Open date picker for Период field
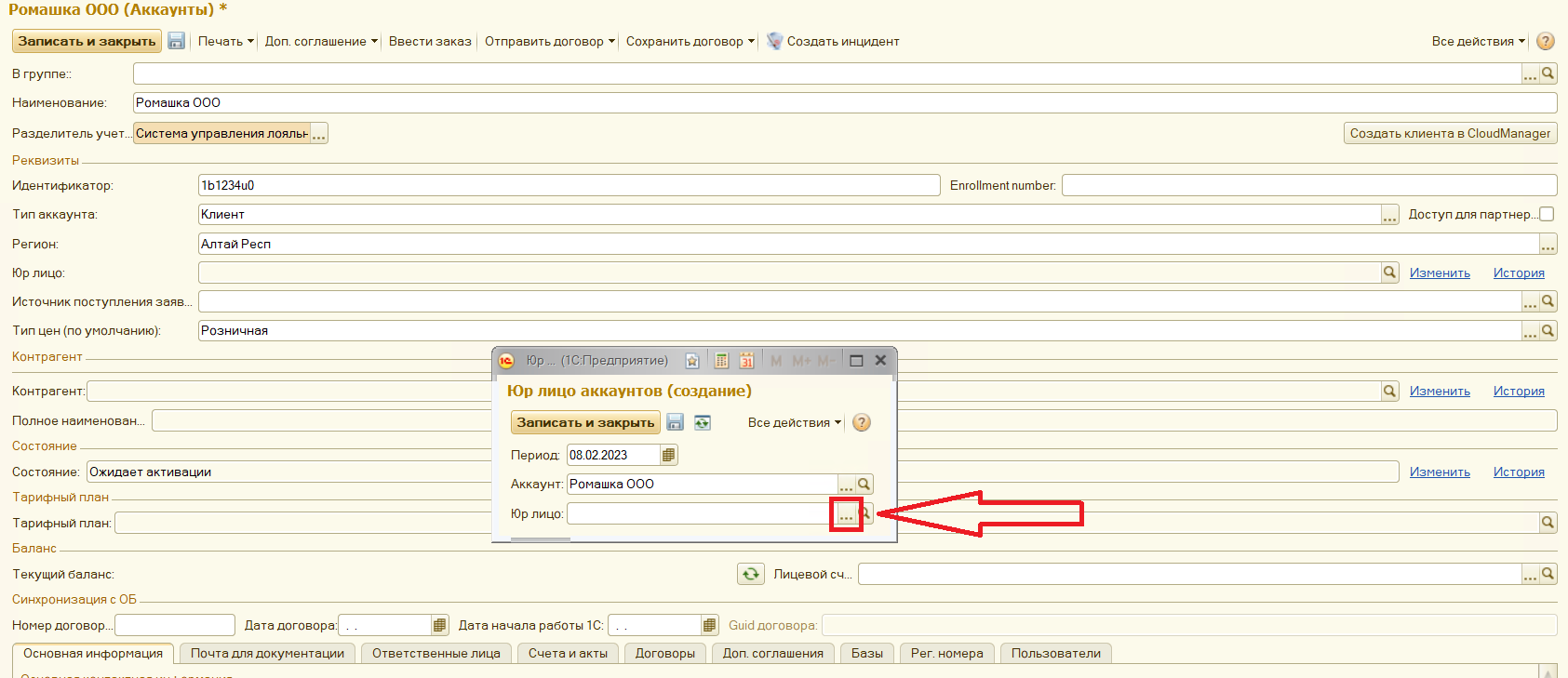The image size is (1568, 678). point(669,455)
